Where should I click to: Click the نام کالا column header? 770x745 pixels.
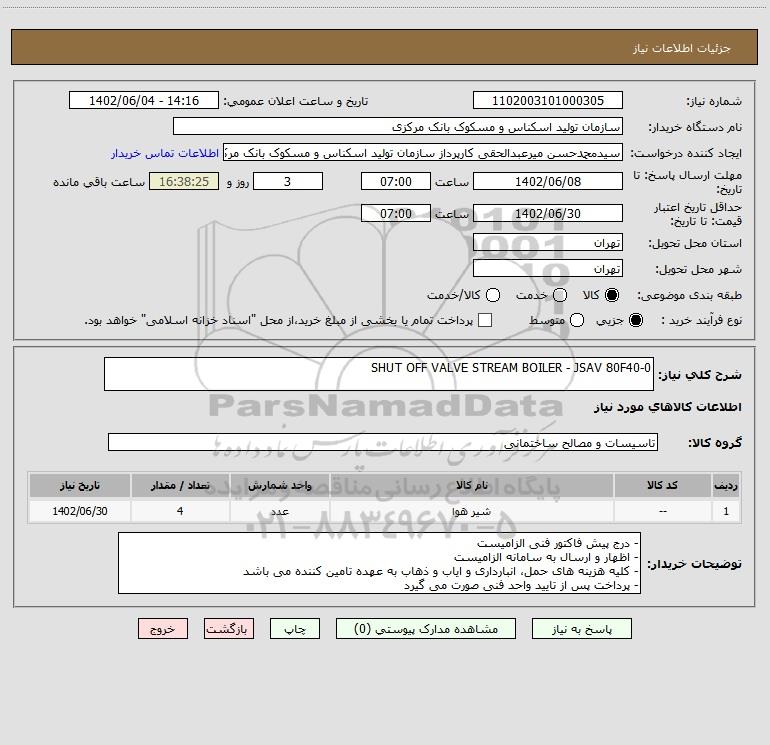pyautogui.click(x=471, y=485)
